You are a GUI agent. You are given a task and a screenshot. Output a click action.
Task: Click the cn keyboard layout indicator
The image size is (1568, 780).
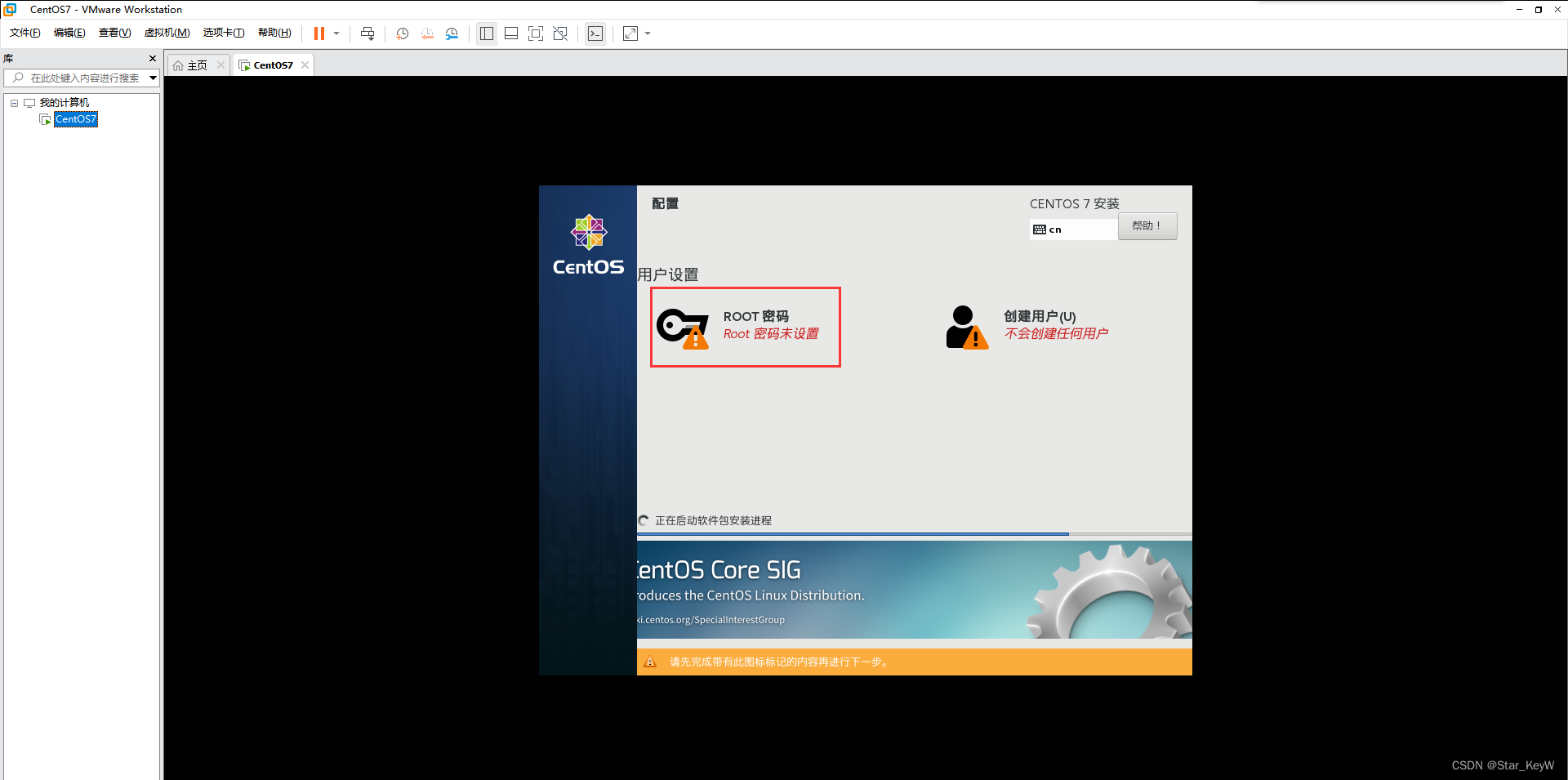coord(1074,230)
